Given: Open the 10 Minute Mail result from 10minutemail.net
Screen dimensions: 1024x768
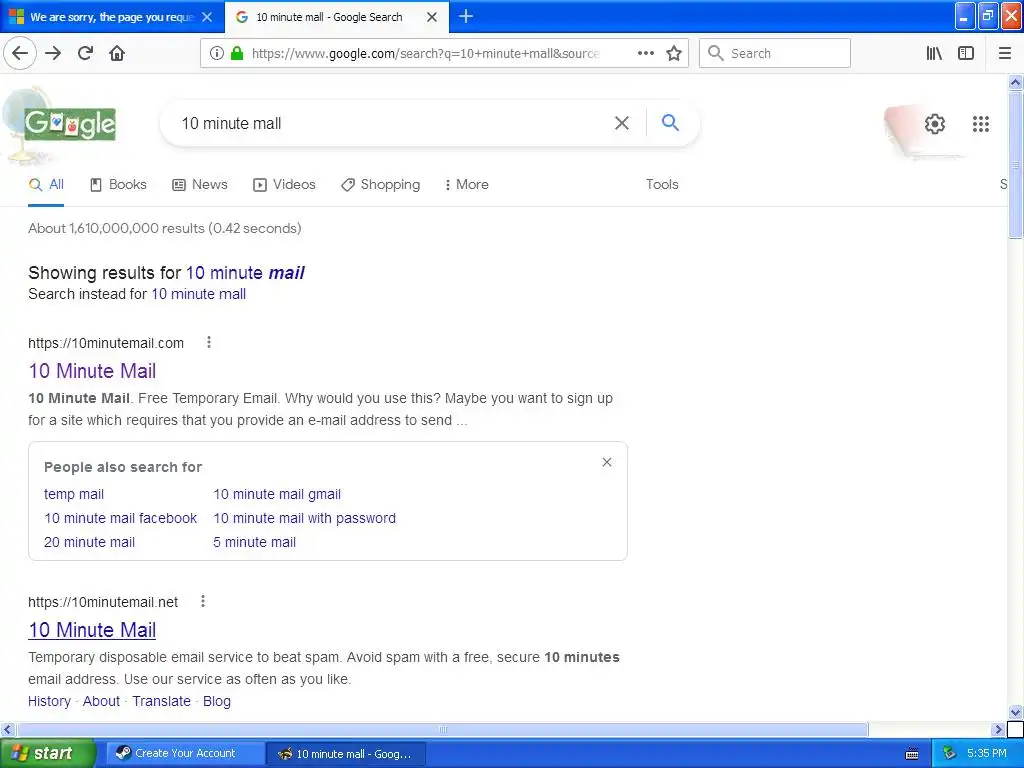Looking at the screenshot, I should (x=92, y=630).
